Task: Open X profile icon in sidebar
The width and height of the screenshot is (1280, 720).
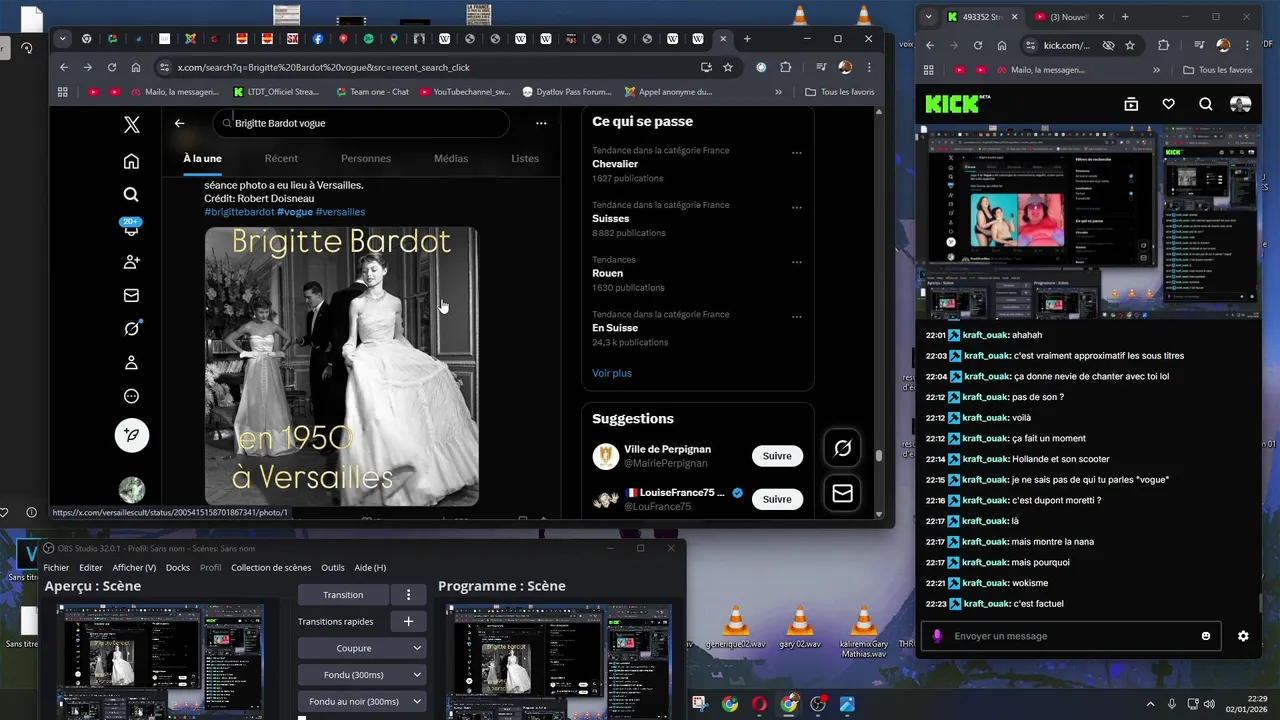Action: (x=131, y=362)
